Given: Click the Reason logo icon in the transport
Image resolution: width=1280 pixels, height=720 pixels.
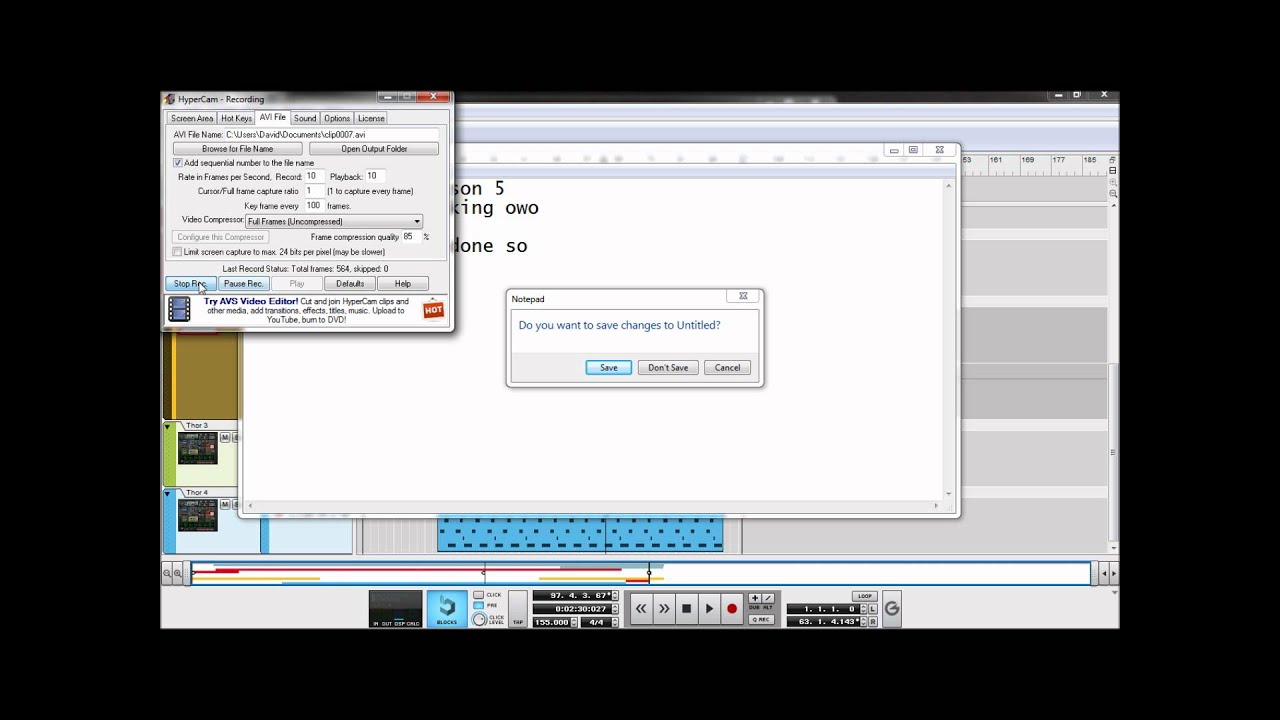Looking at the screenshot, I should pyautogui.click(x=892, y=608).
